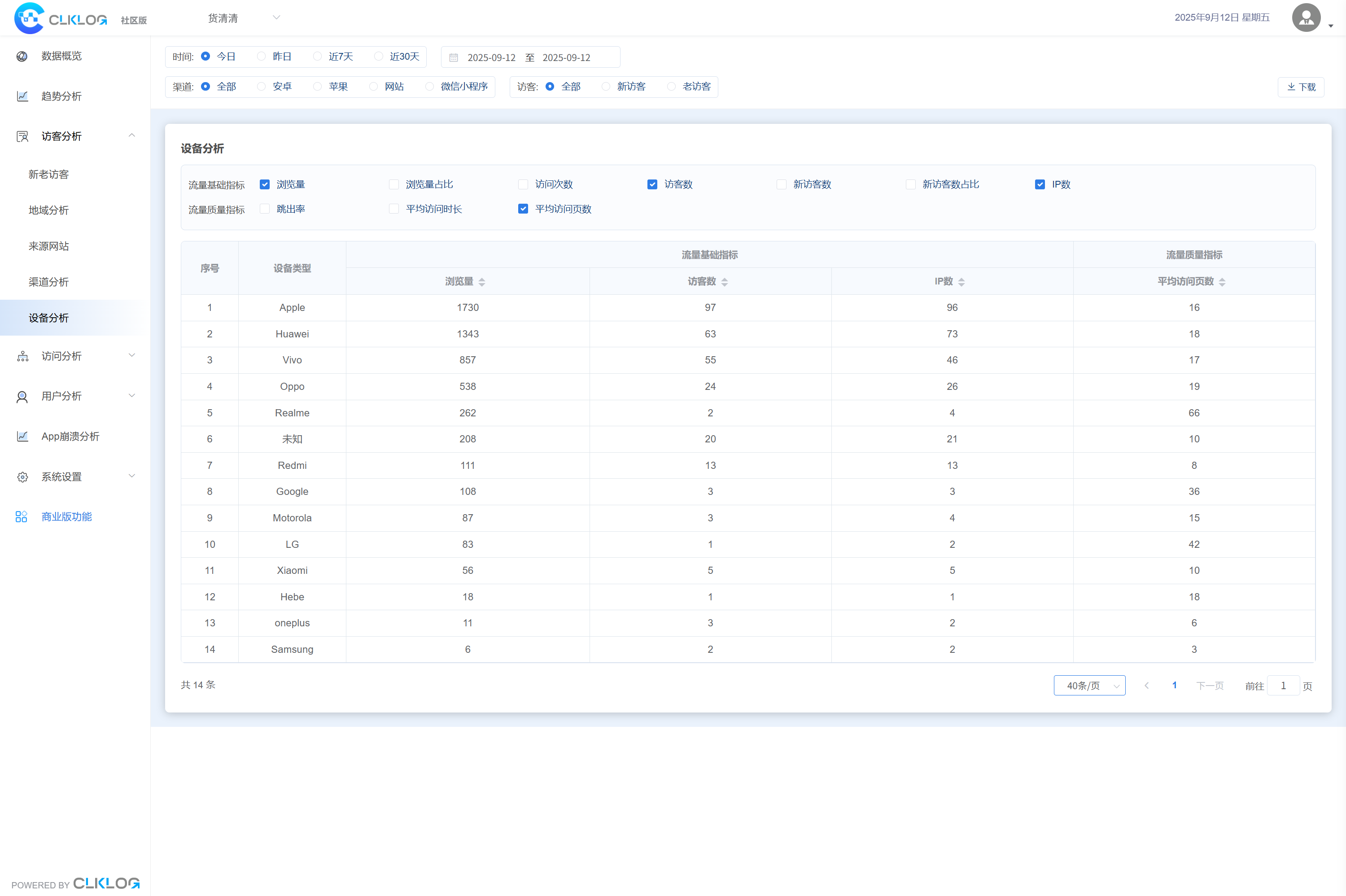This screenshot has width=1346, height=896.
Task: Enable the 跳出率 checkbox
Action: (265, 209)
